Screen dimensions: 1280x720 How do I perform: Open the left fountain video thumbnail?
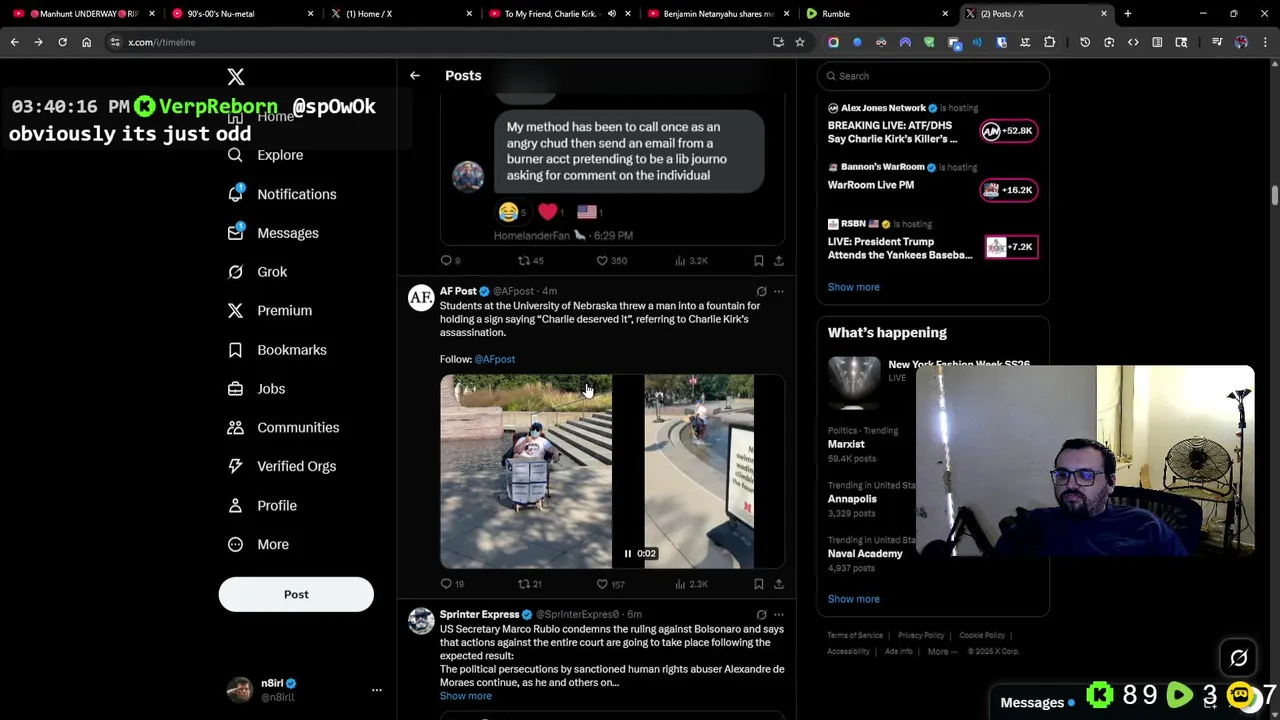click(526, 471)
